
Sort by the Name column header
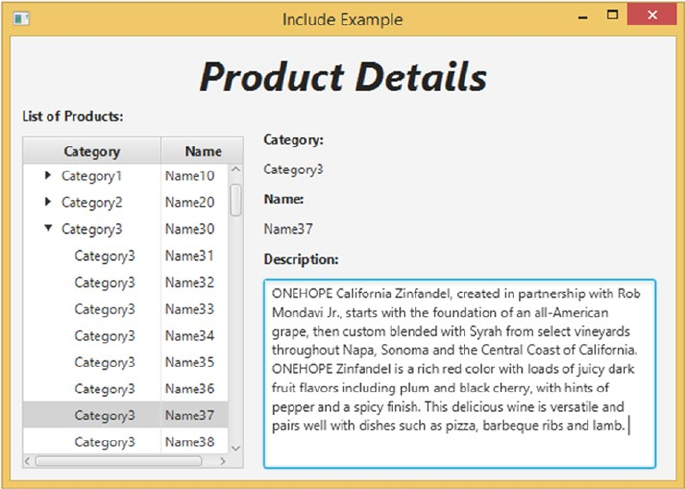(203, 151)
